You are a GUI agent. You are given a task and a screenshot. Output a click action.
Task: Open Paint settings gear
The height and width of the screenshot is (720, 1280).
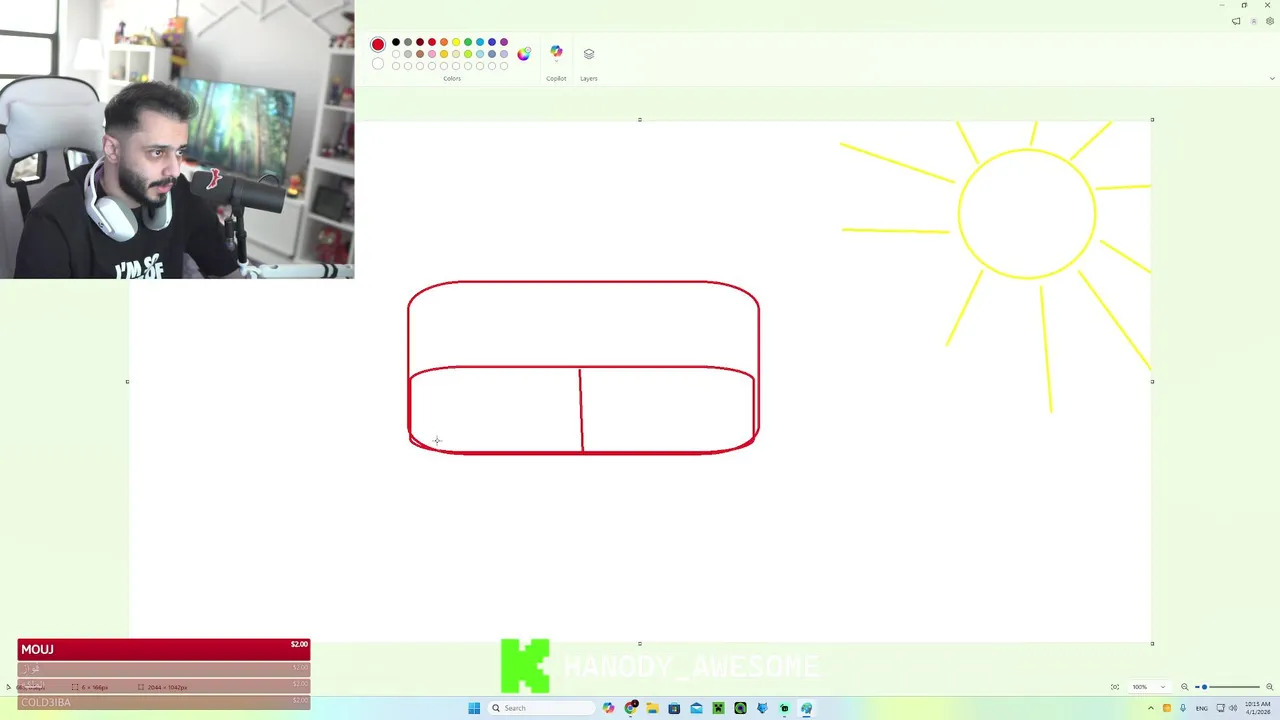tap(1270, 21)
